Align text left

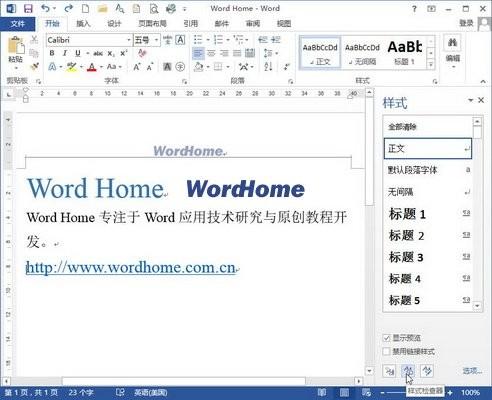[x=198, y=53]
